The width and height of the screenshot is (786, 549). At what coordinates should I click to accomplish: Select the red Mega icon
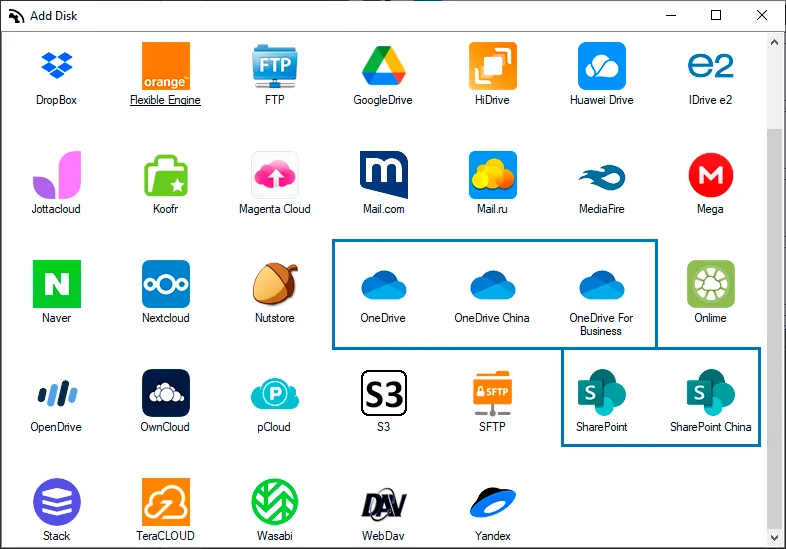click(x=710, y=175)
